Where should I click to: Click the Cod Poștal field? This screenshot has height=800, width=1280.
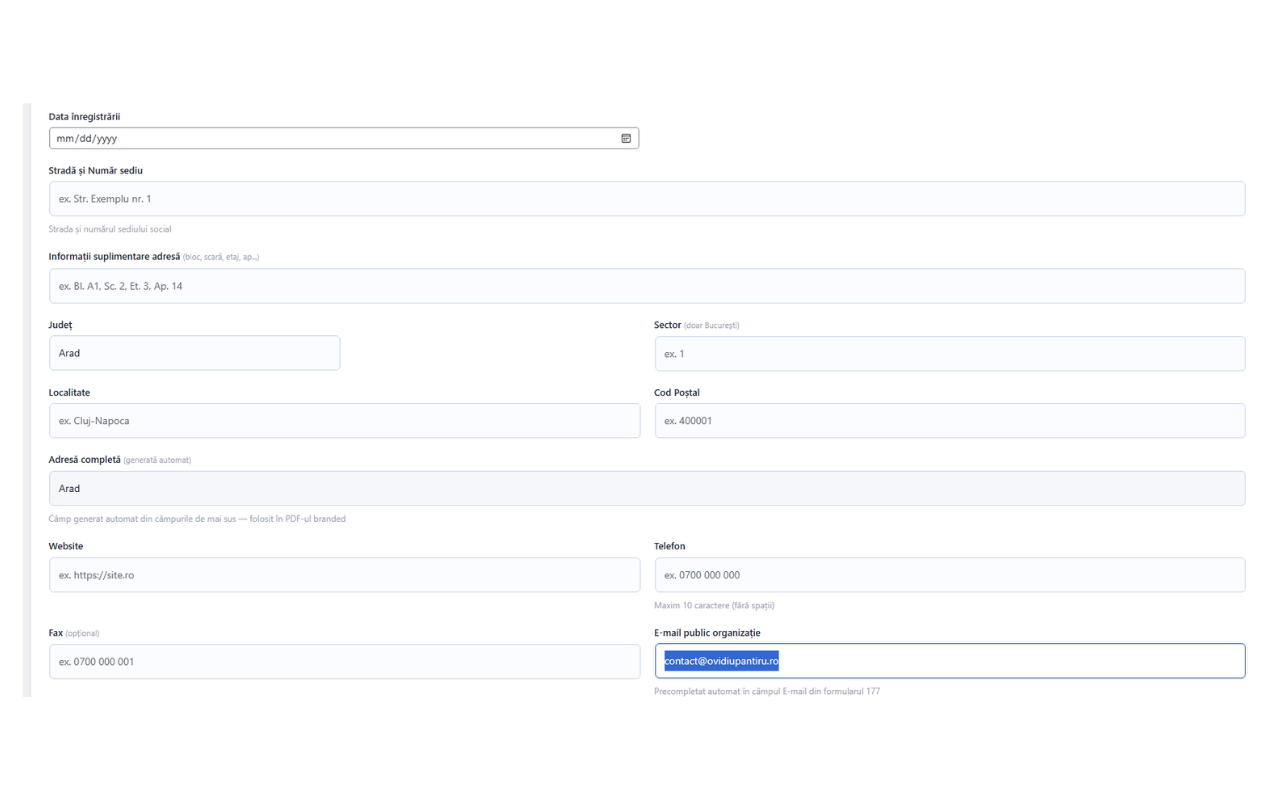point(950,421)
